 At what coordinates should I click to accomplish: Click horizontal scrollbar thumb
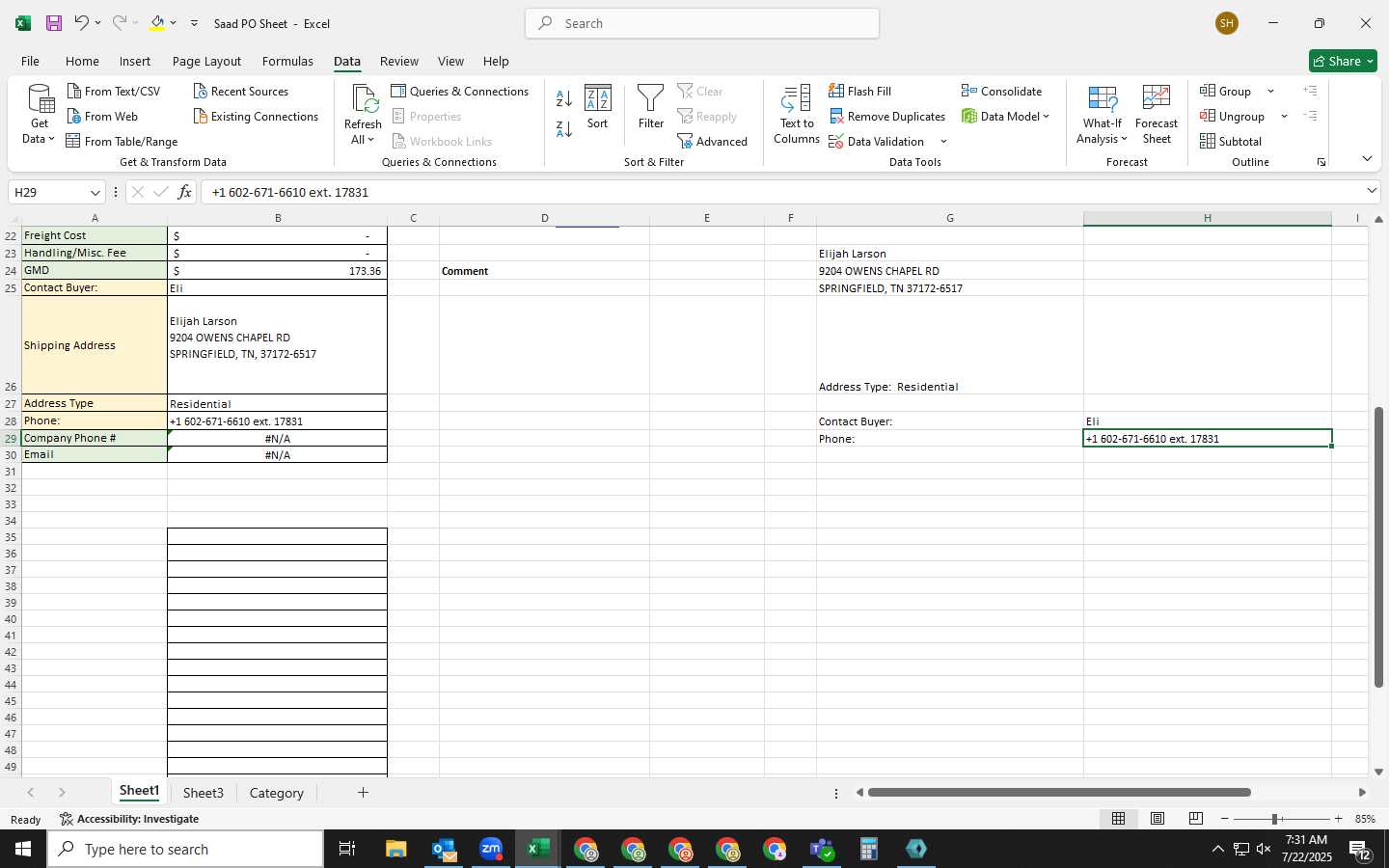pos(1059,793)
